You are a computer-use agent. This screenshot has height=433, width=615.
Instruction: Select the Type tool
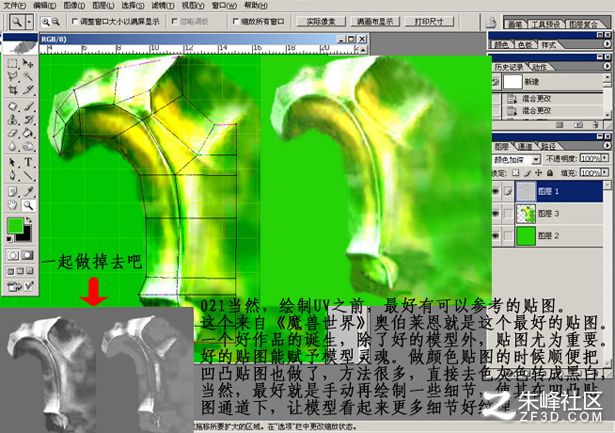point(28,162)
